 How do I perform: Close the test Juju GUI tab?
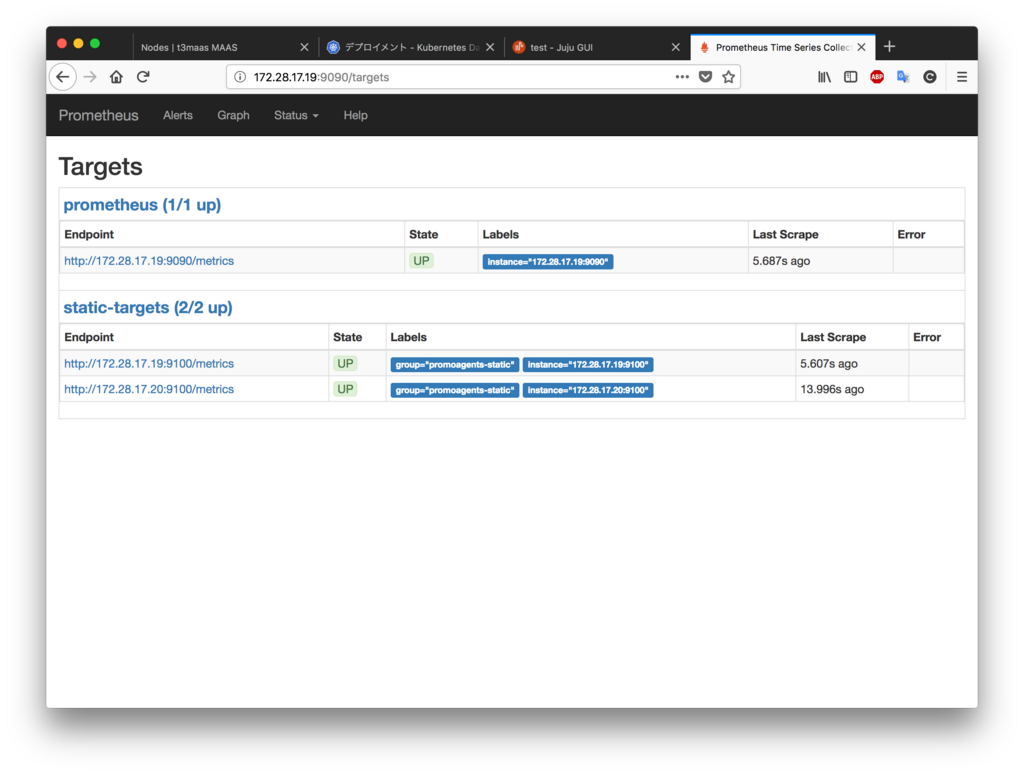[676, 47]
